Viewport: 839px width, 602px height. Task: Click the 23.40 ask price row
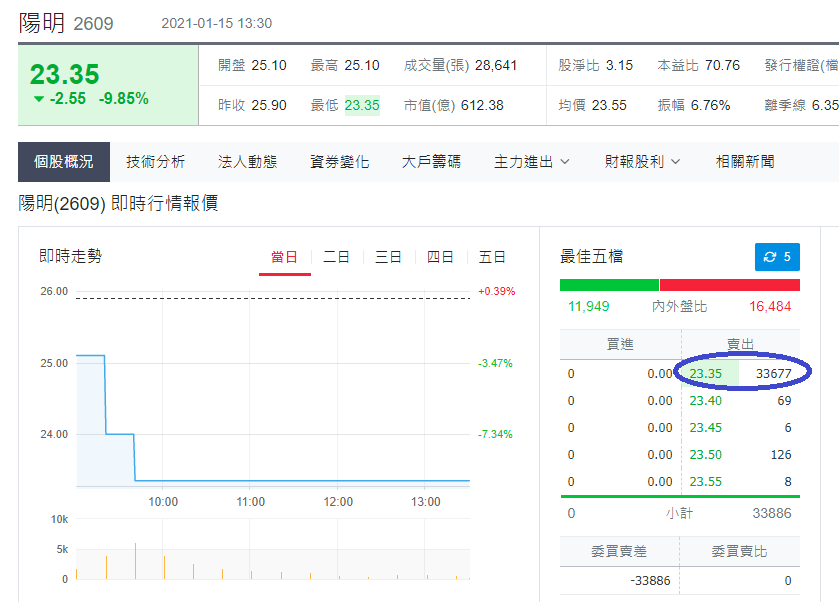[x=741, y=401]
